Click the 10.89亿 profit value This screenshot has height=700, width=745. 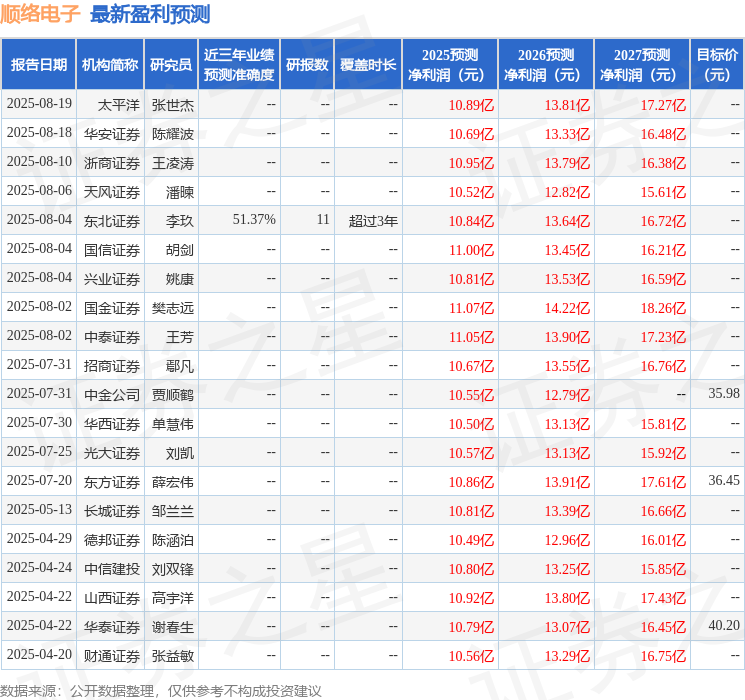pyautogui.click(x=471, y=105)
